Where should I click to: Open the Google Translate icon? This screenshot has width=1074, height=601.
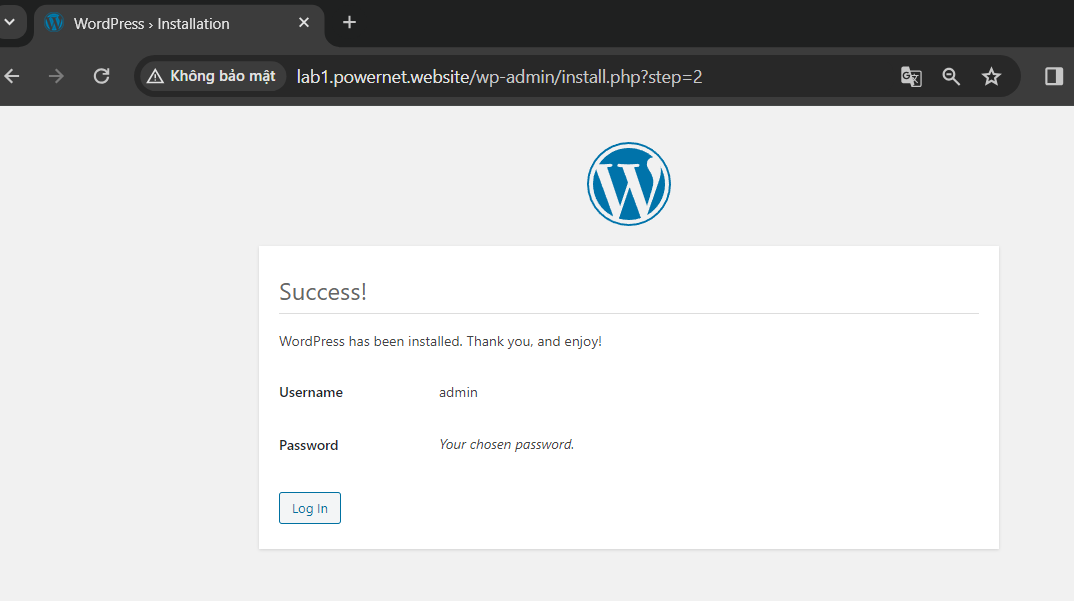pos(911,76)
